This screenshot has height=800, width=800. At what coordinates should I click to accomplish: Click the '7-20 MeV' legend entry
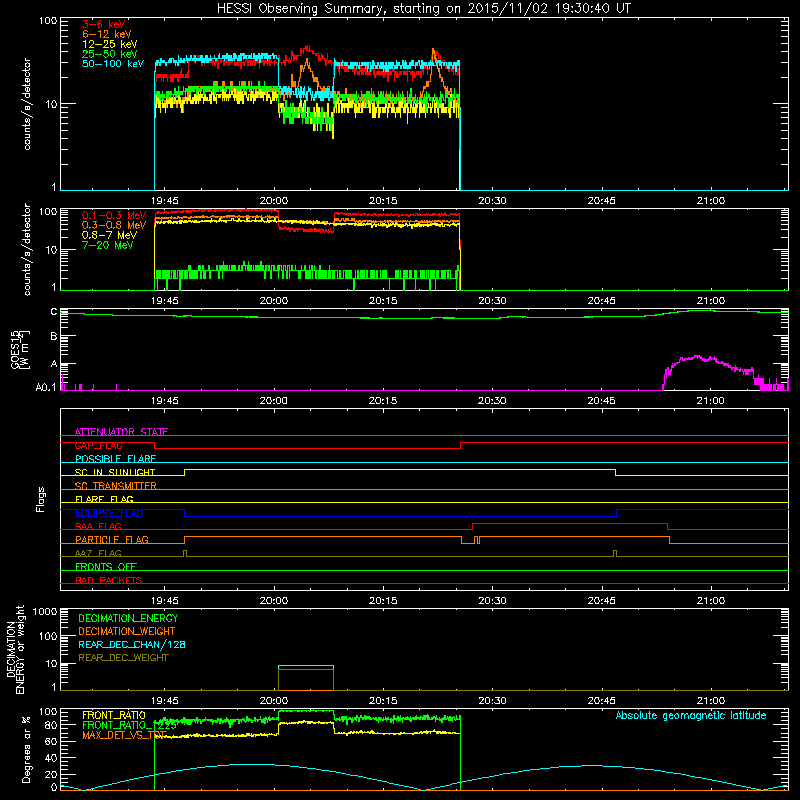107,245
